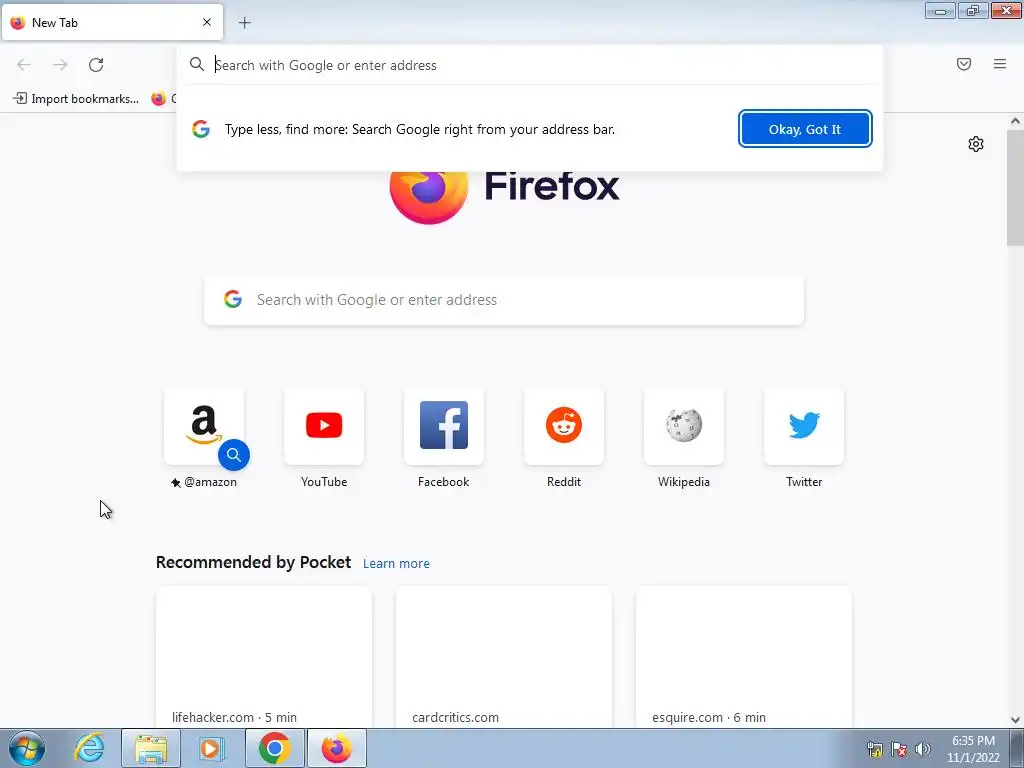This screenshot has width=1024, height=768.
Task: Open the cardcritics.com Pocket story card
Action: pos(504,656)
